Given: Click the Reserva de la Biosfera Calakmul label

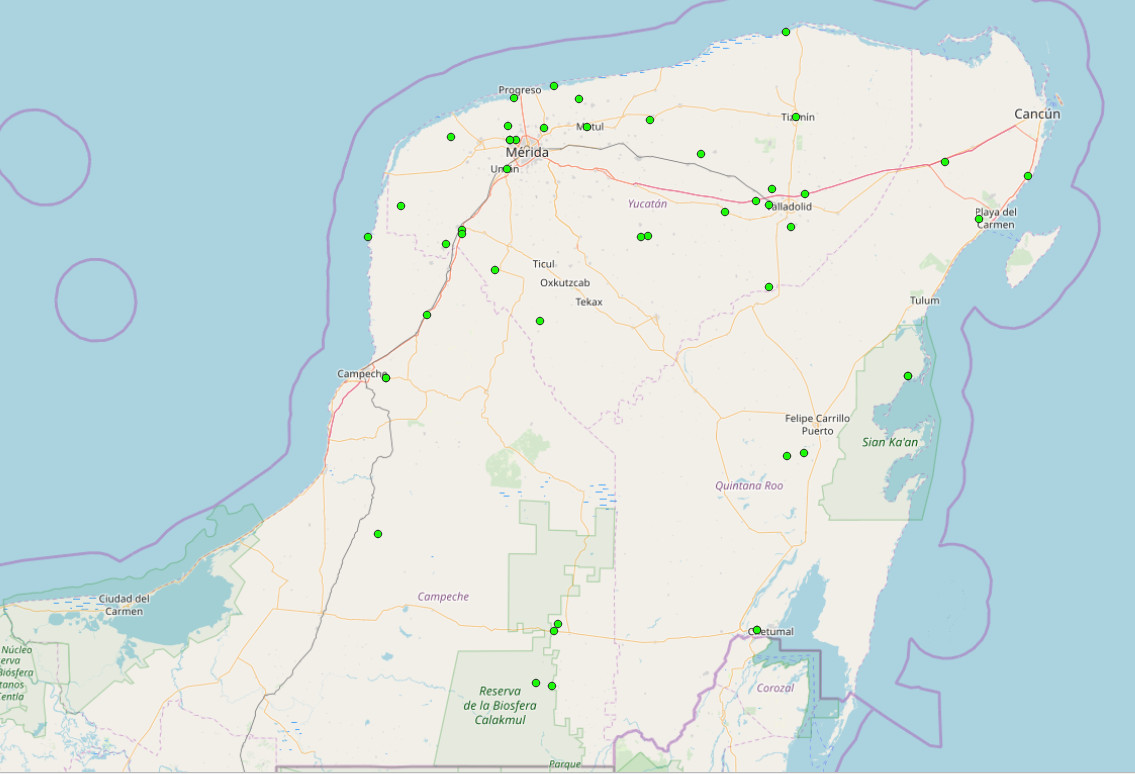Looking at the screenshot, I should 500,704.
